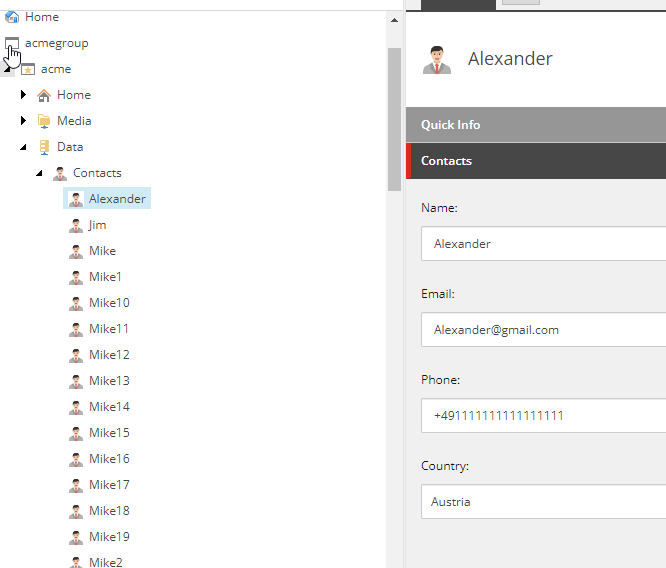Screen dimensions: 666x568
Task: Select the Mike contact
Action: tap(102, 251)
